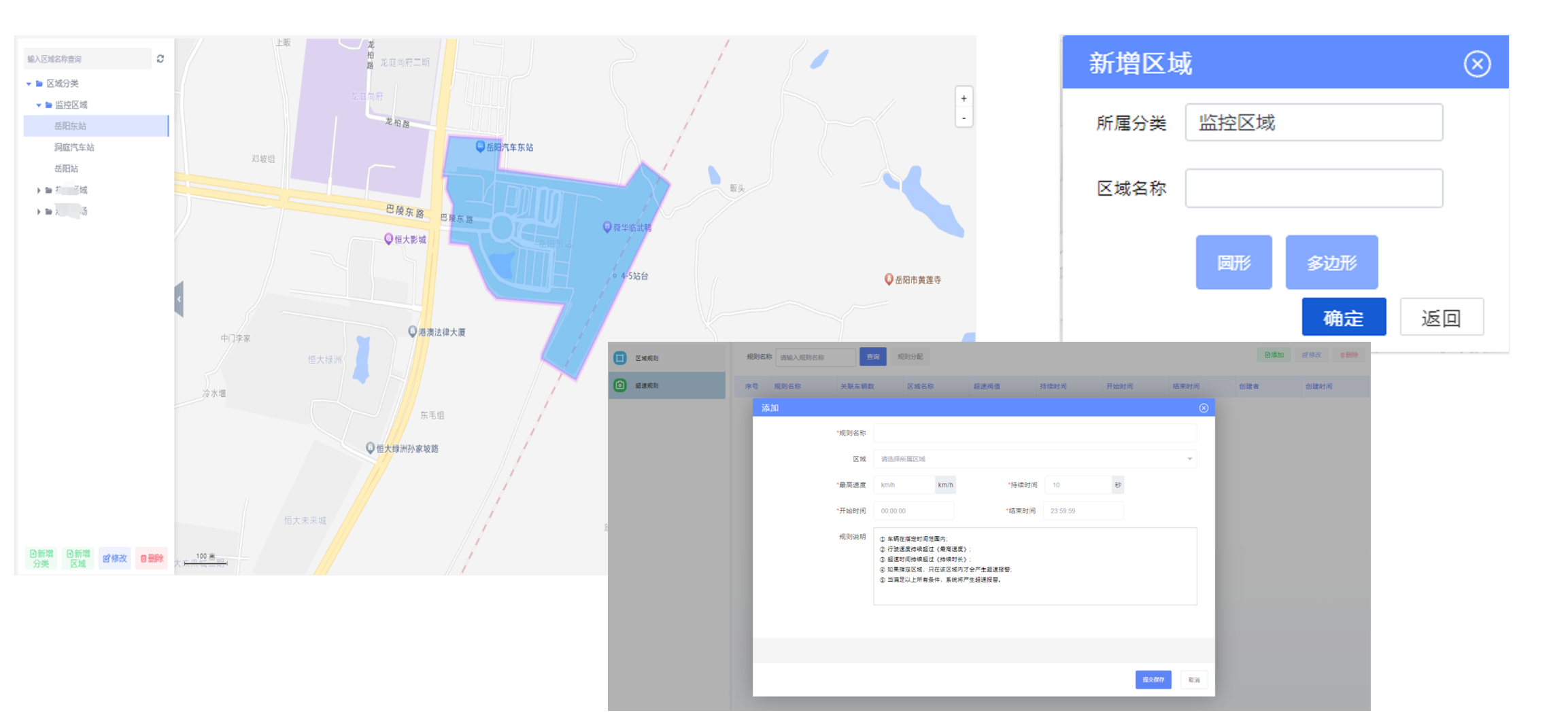Click the 岳阳汽车东站 map marker
Viewport: 1568px width, 721px height.
(x=480, y=146)
